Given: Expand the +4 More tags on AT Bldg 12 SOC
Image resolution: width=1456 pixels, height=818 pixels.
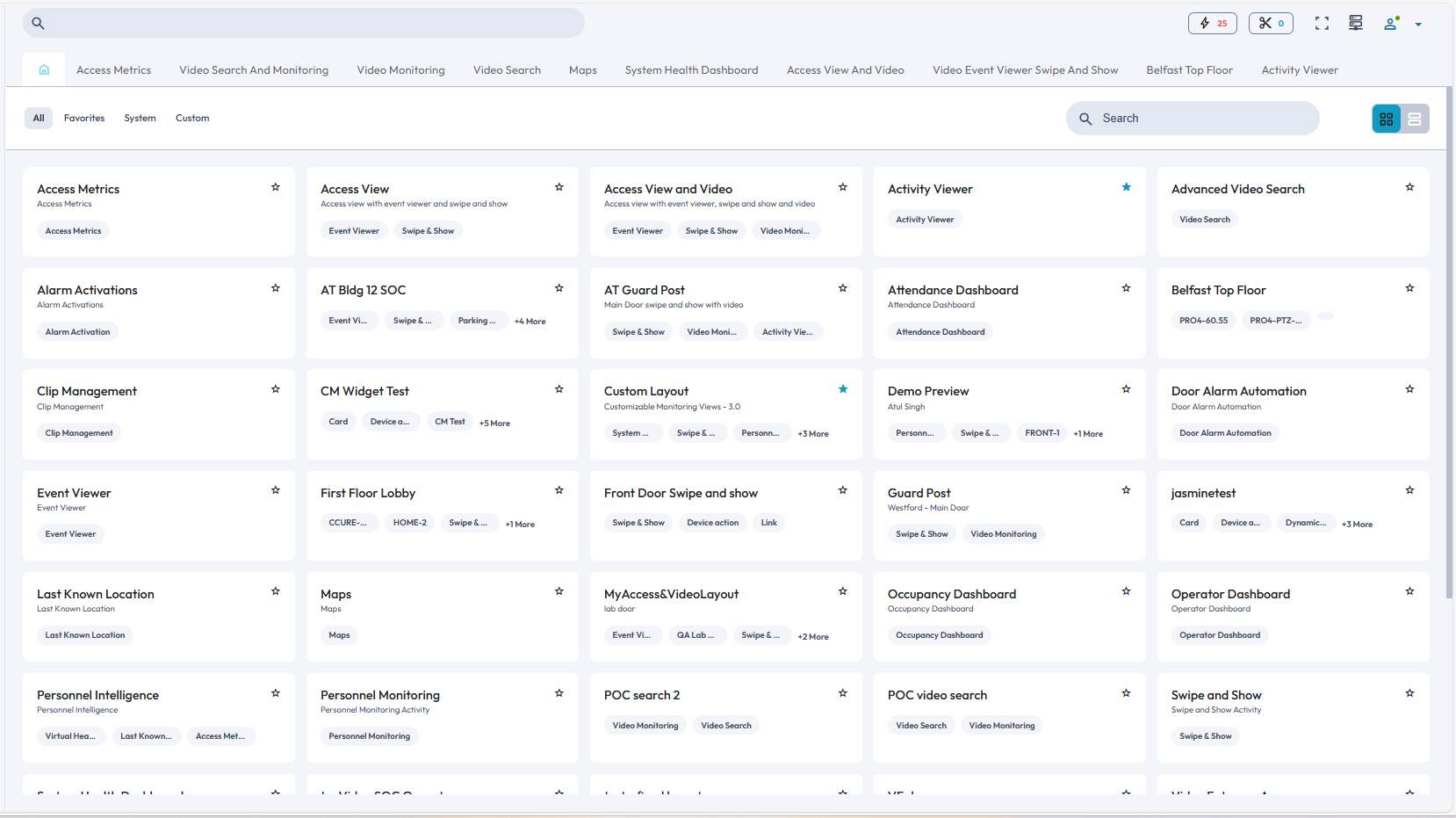Looking at the screenshot, I should point(530,320).
